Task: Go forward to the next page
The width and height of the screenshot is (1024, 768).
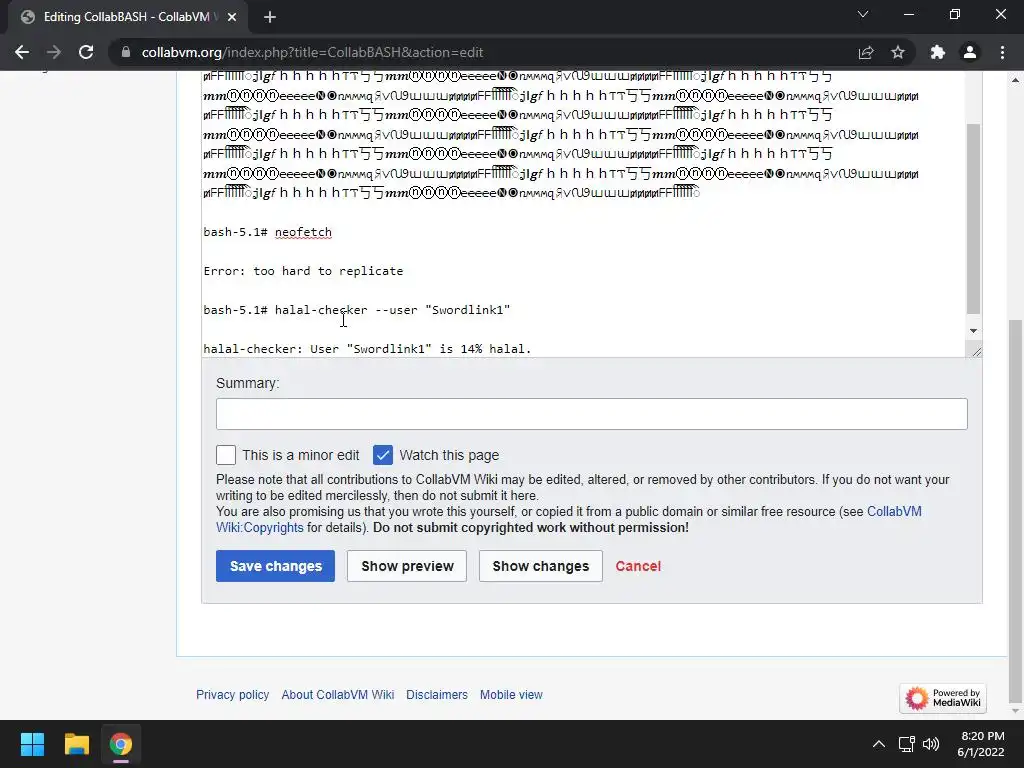Action: click(54, 52)
